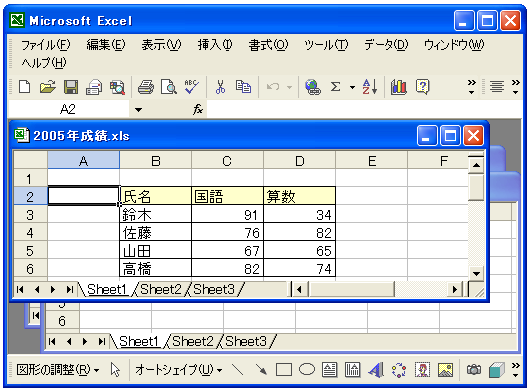This screenshot has width=531, height=391.
Task: Select column C header
Action: coord(227,161)
